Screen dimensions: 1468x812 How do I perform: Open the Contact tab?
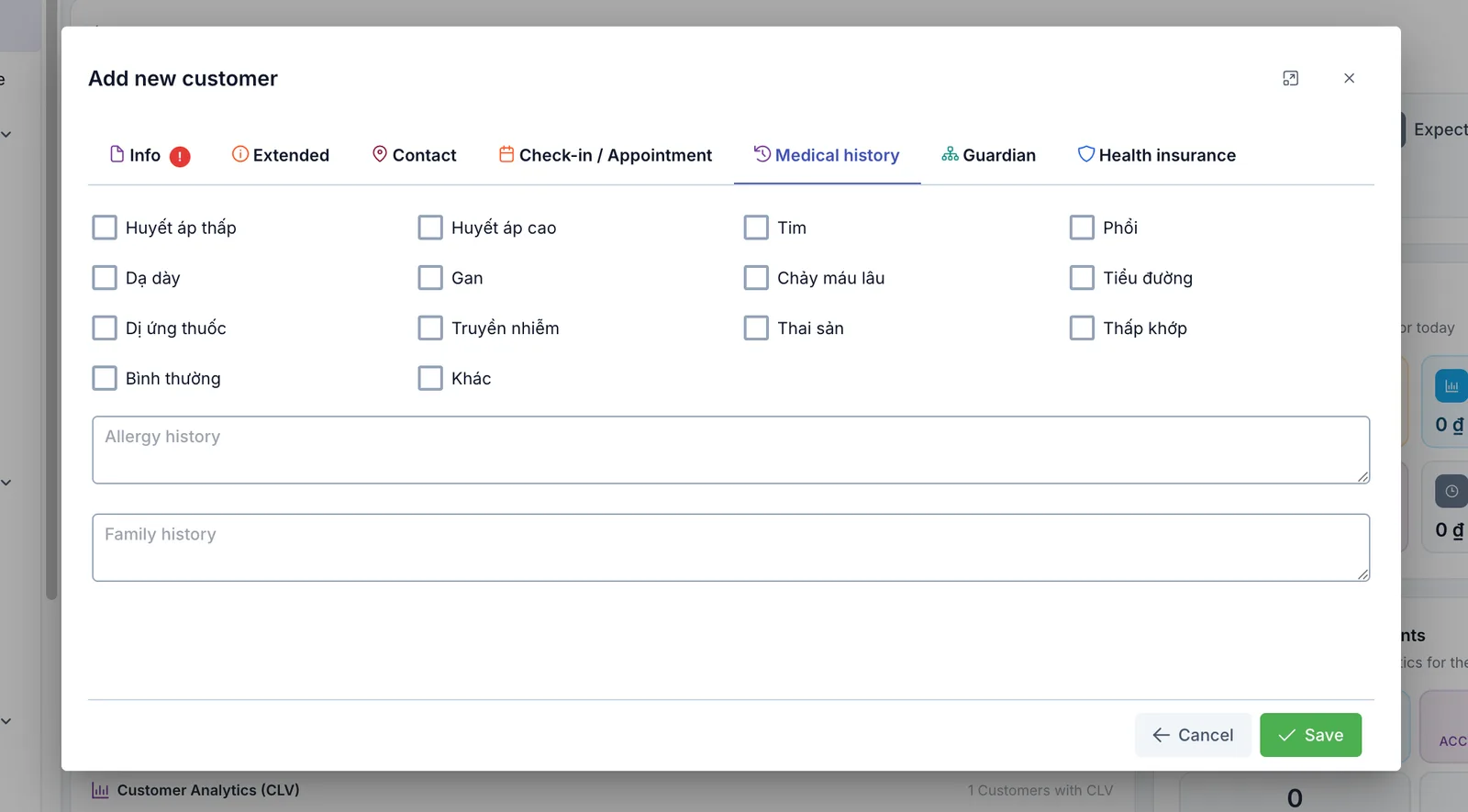[x=414, y=155]
